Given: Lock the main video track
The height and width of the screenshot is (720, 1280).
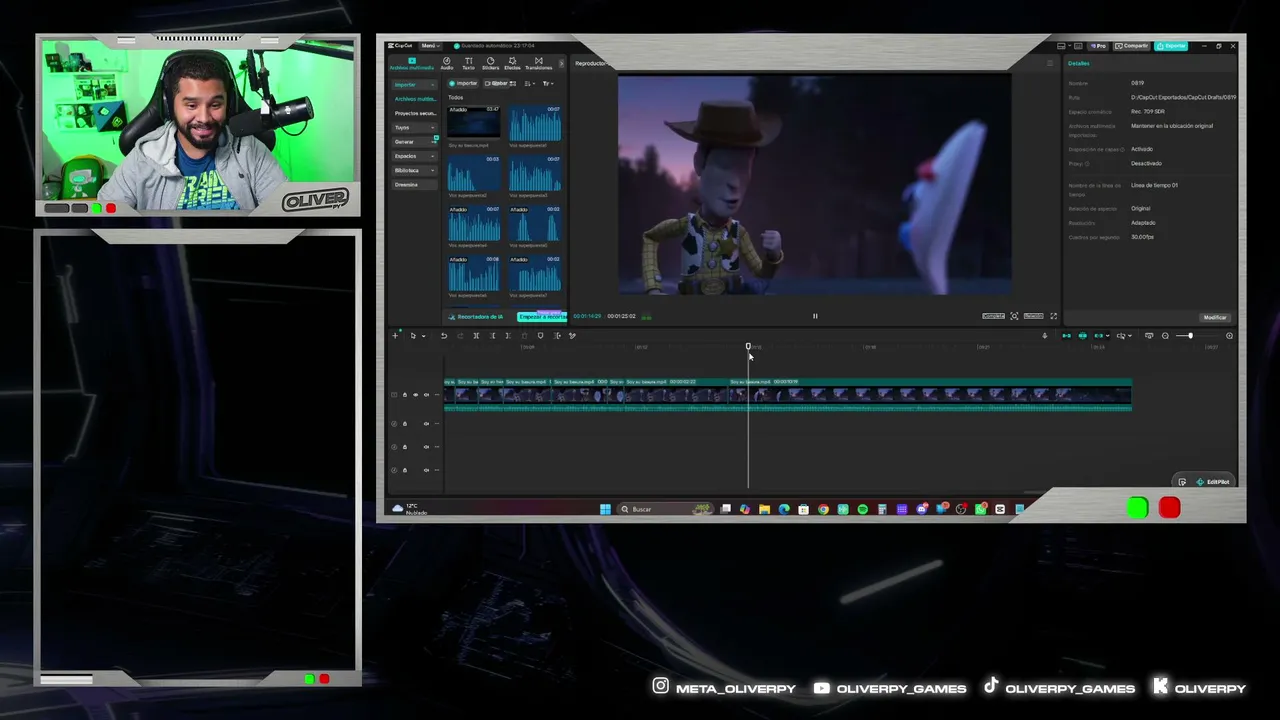Looking at the screenshot, I should coord(405,395).
